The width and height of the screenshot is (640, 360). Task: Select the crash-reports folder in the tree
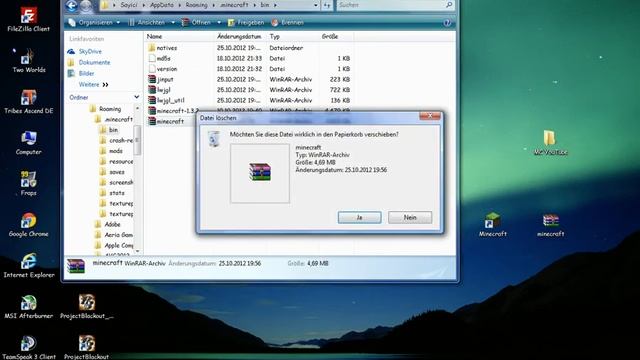tap(116, 140)
